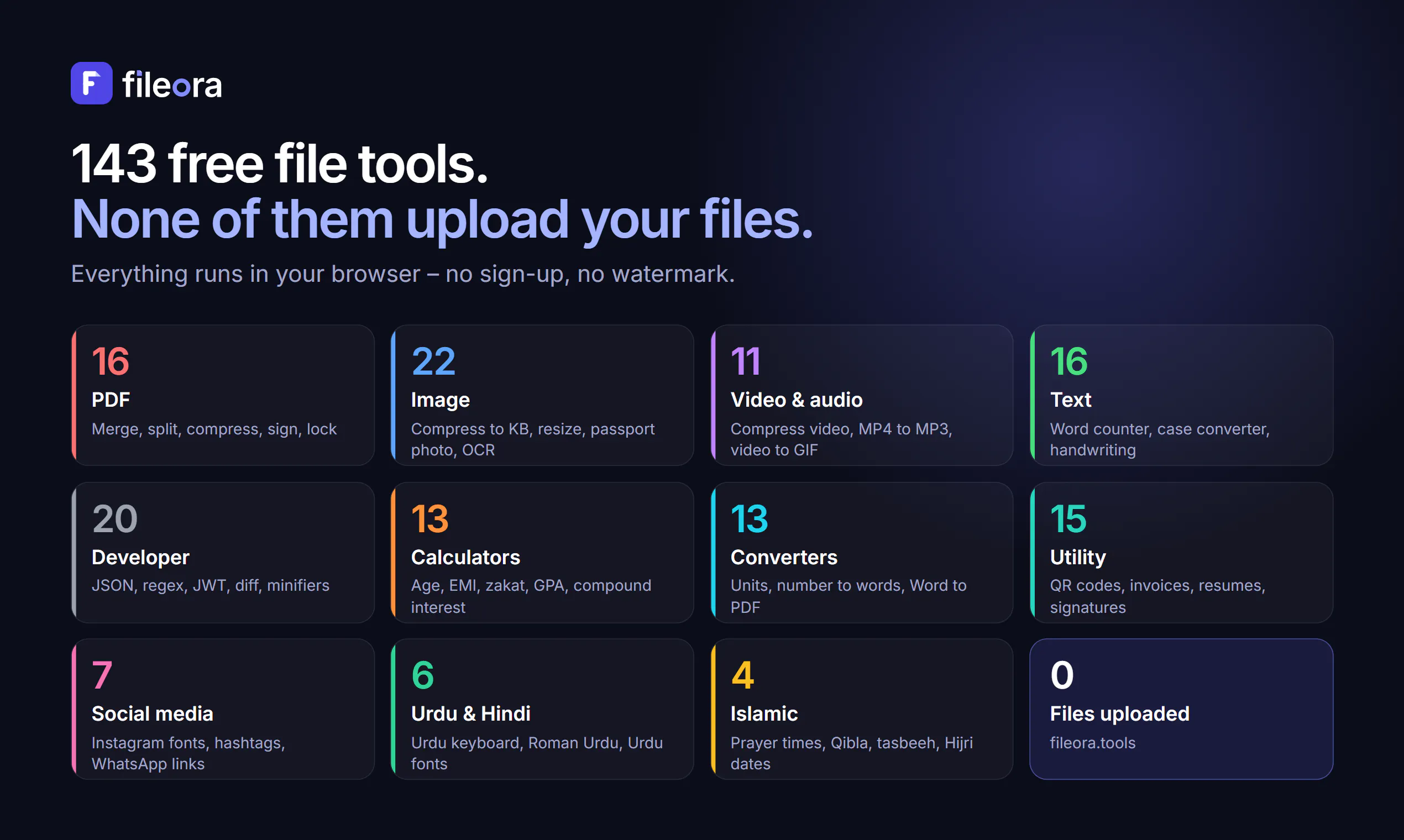Select the Calculators card
The image size is (1404, 840).
tap(542, 553)
